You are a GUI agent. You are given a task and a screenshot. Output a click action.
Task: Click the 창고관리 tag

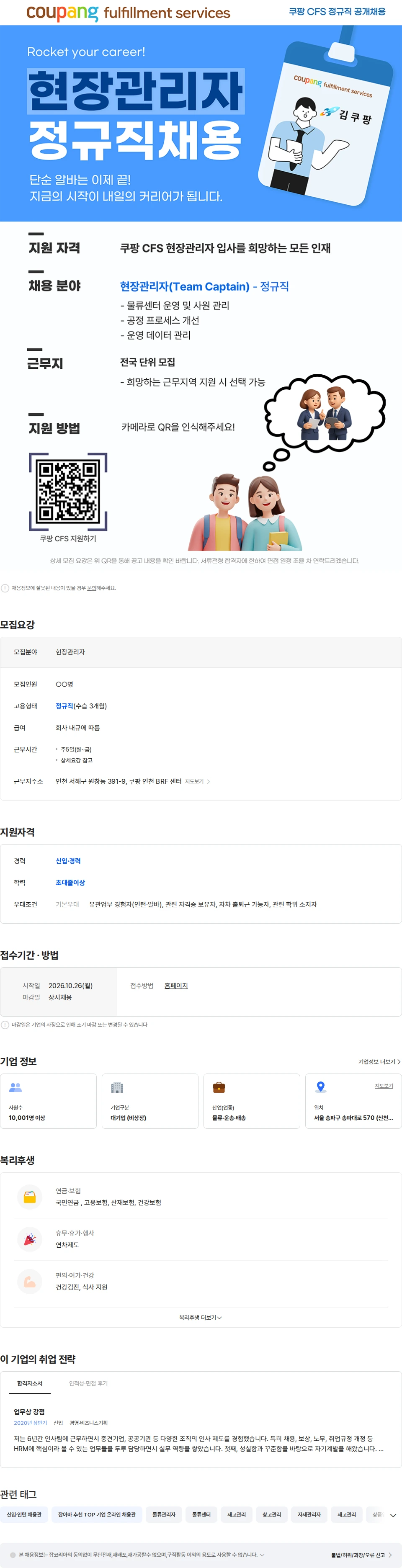272,1514
